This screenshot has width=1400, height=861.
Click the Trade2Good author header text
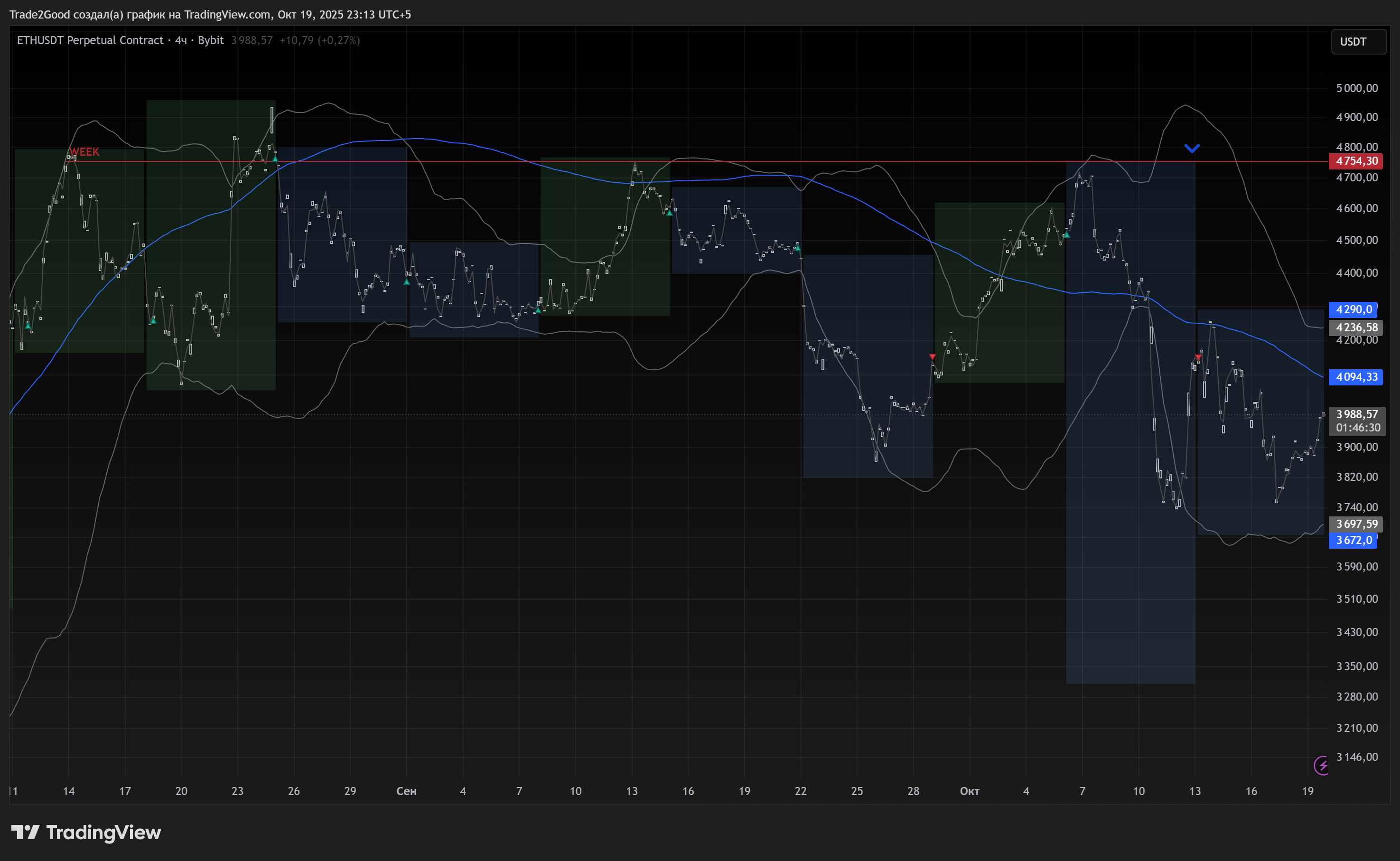pyautogui.click(x=209, y=14)
